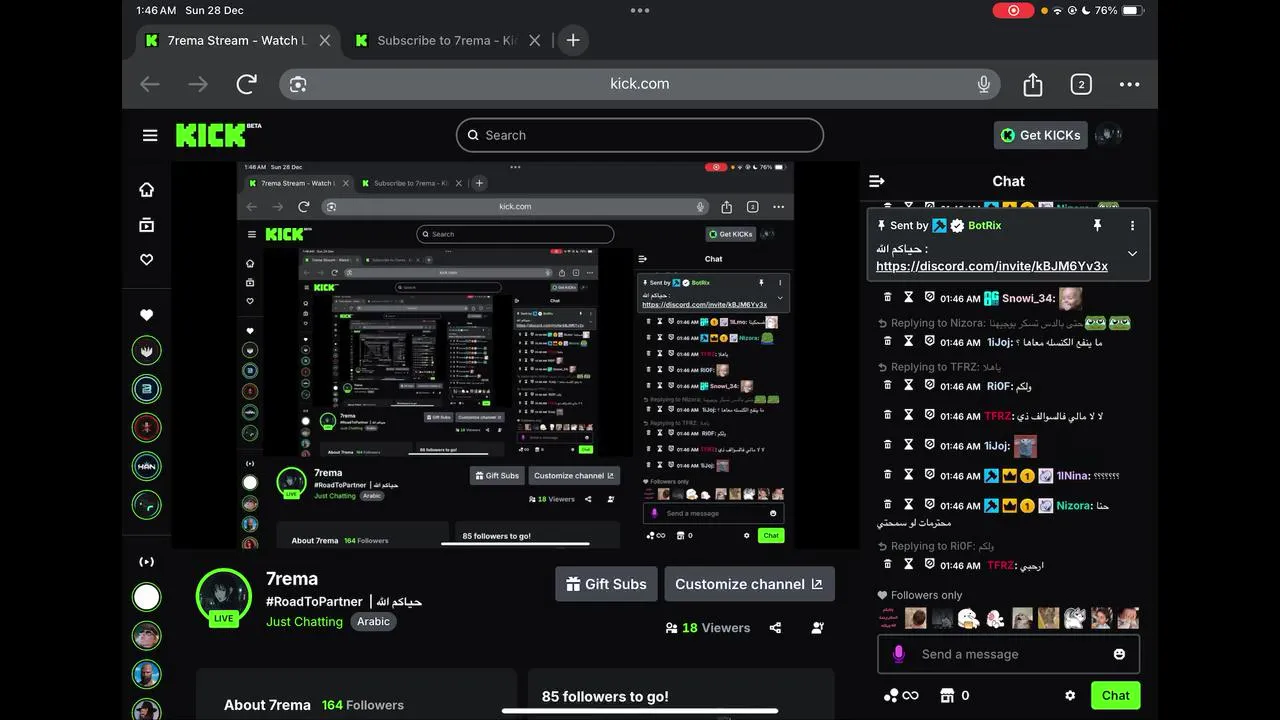Open the tab switcher showing 2
Viewport: 1280px width, 720px height.
tap(1081, 84)
